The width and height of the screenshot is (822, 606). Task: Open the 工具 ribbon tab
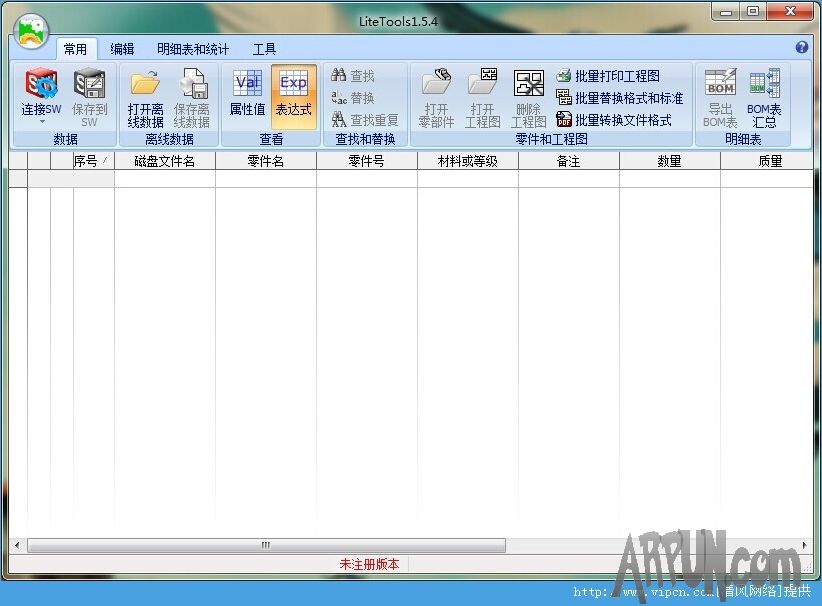pos(264,49)
